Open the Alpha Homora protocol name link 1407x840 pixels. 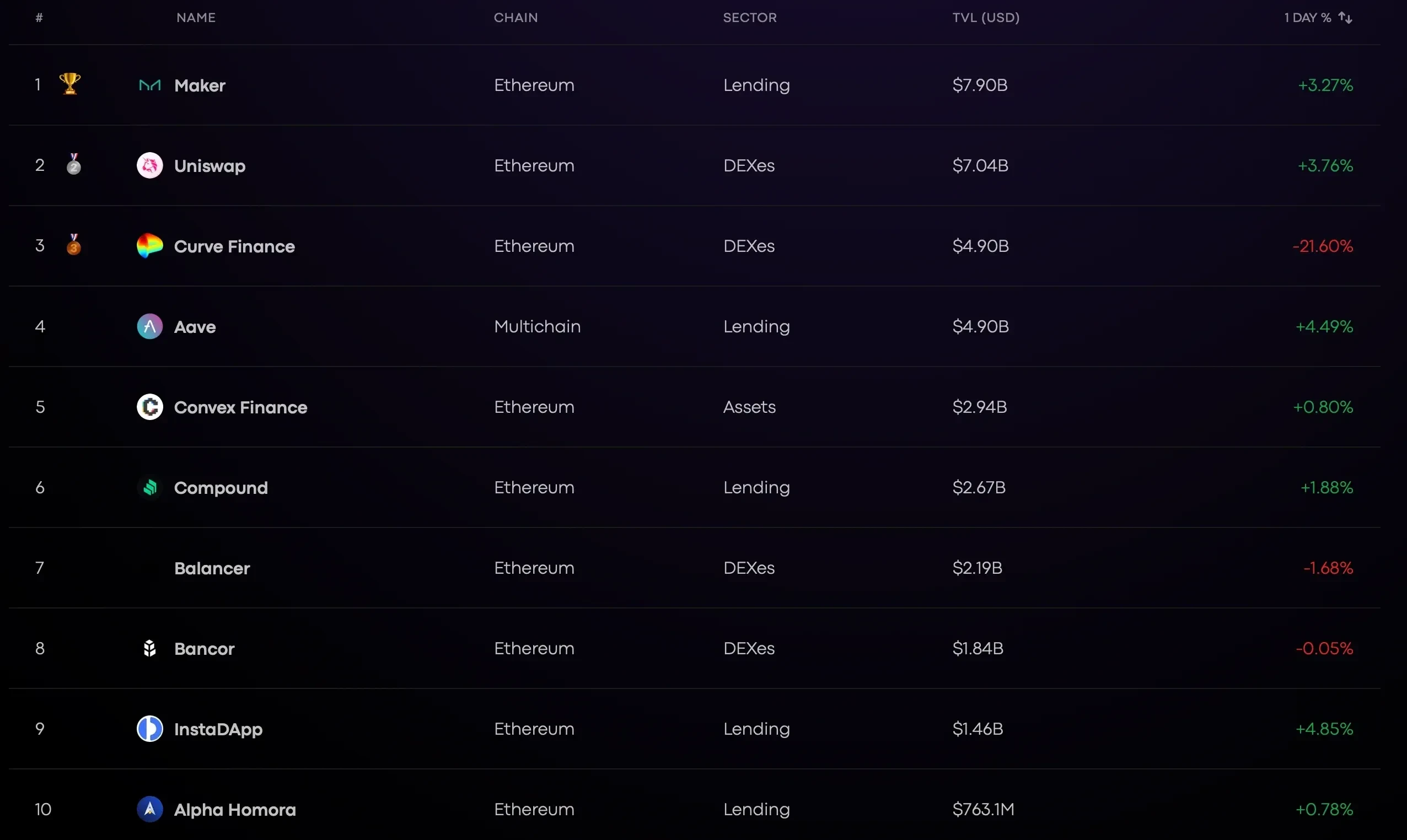coord(235,810)
